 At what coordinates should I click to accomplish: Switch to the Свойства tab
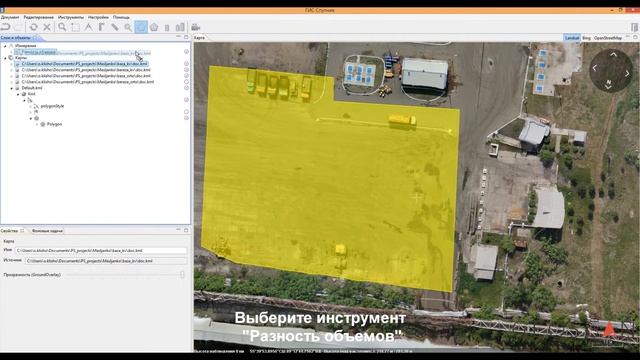click(9, 231)
